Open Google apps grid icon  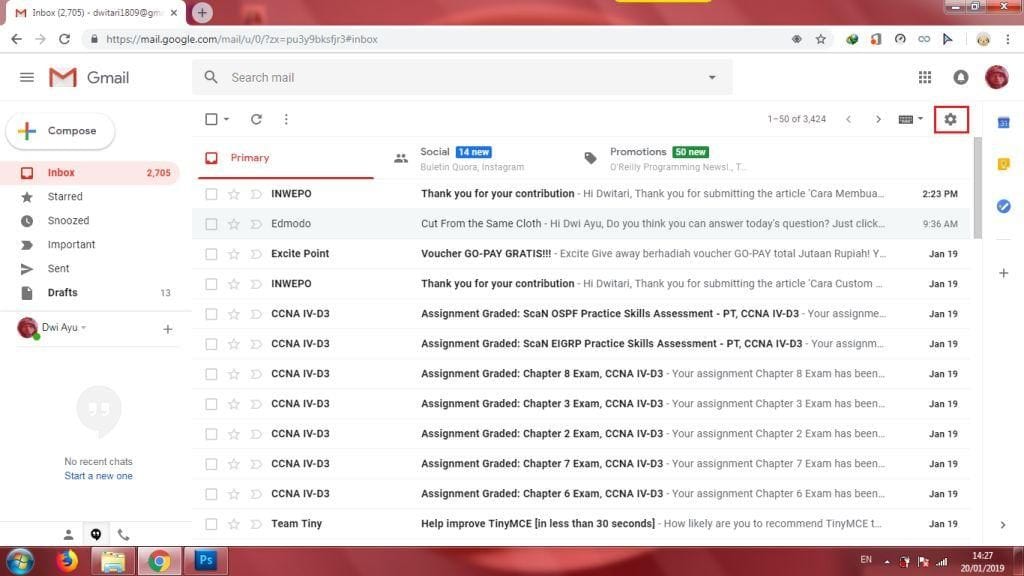tap(925, 78)
